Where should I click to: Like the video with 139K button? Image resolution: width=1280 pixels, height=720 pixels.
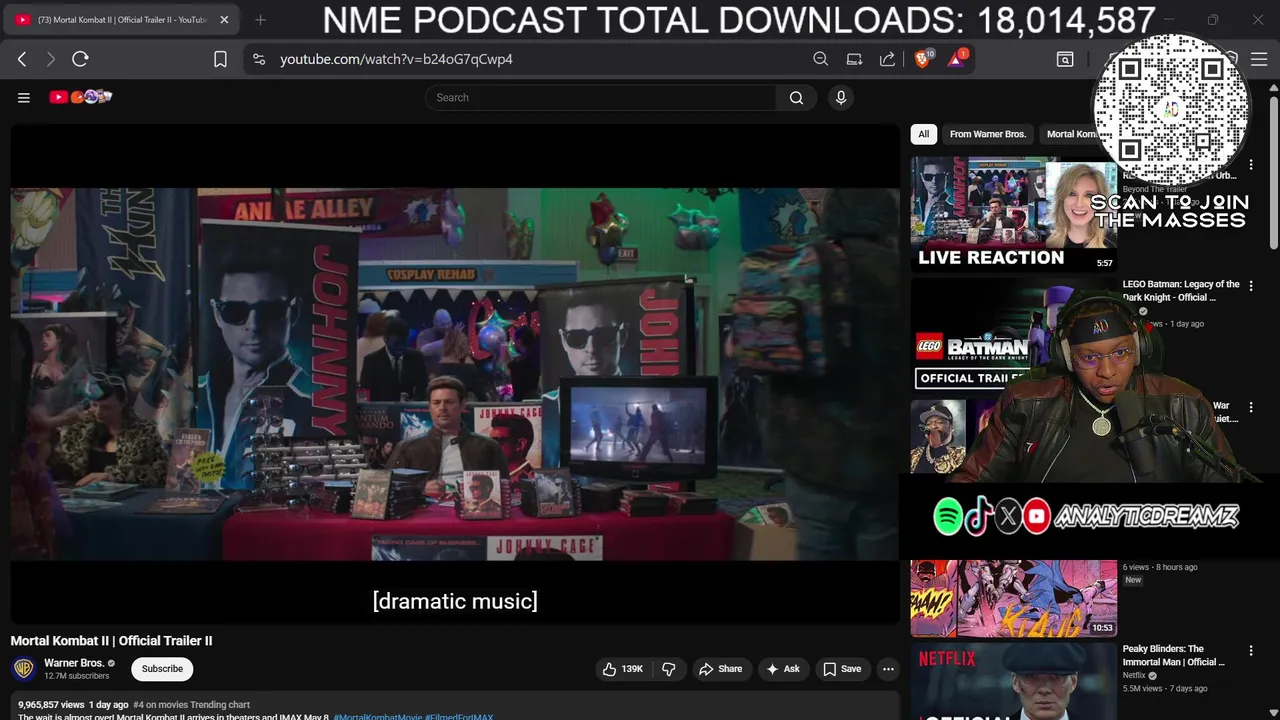(x=622, y=669)
